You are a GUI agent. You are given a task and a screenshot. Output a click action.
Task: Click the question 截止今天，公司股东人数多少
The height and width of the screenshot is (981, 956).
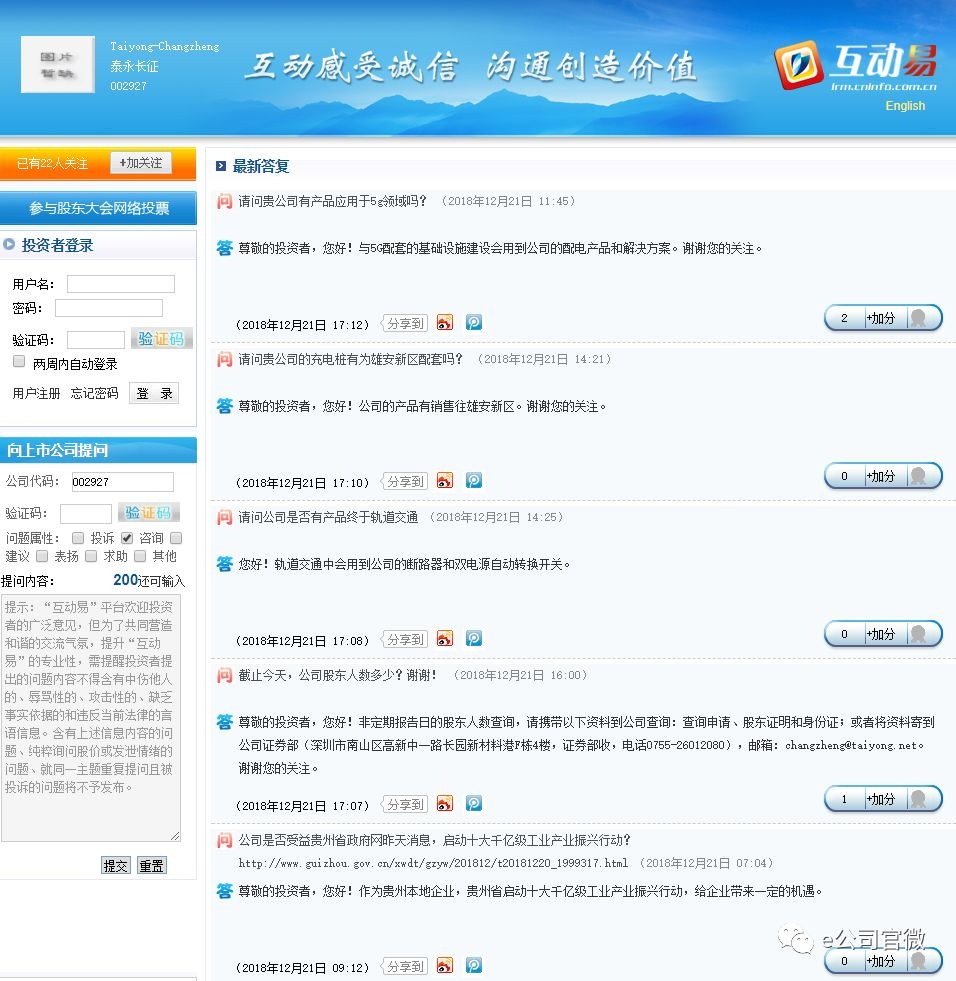pos(338,675)
